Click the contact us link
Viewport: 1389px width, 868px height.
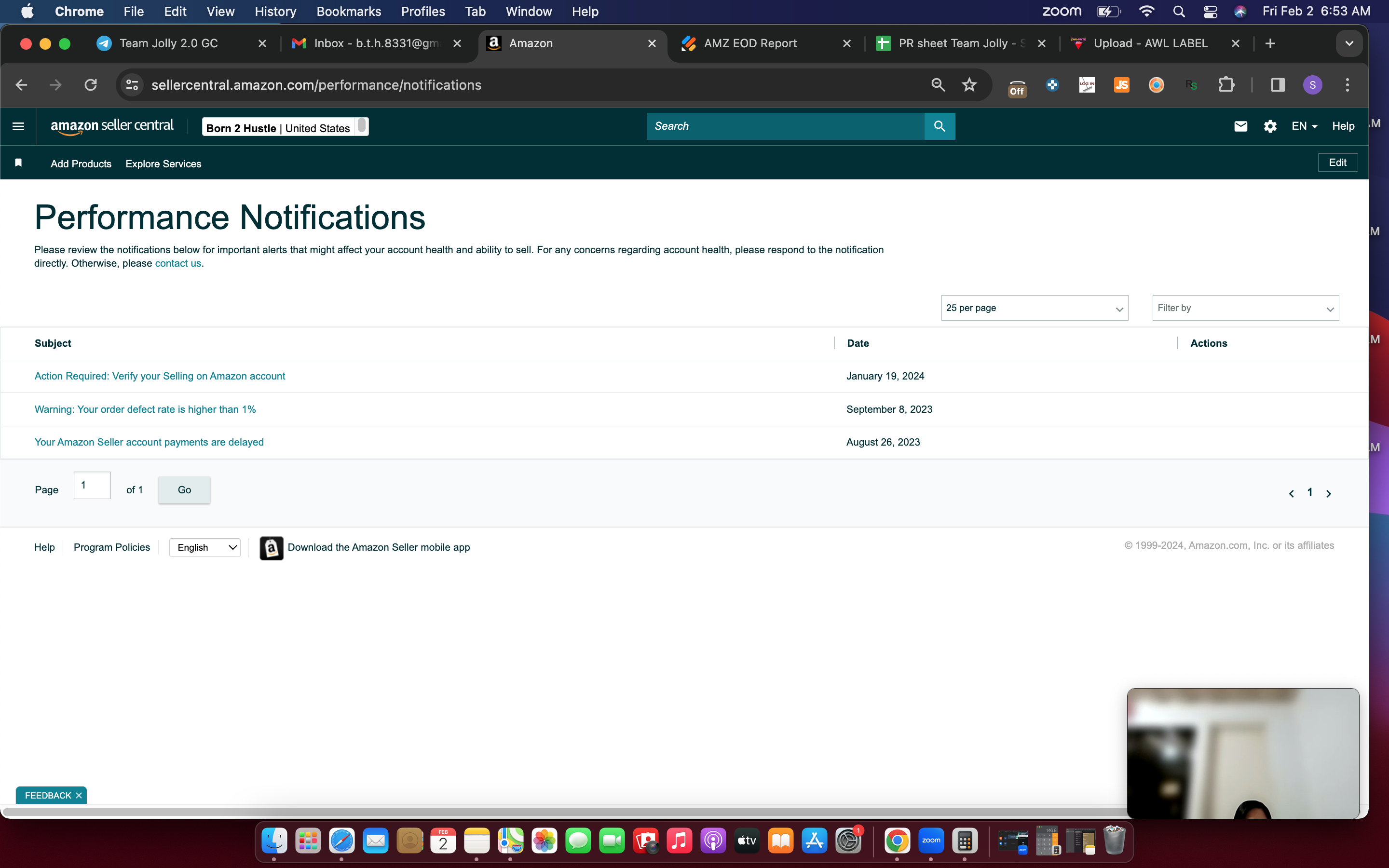pyautogui.click(x=178, y=263)
